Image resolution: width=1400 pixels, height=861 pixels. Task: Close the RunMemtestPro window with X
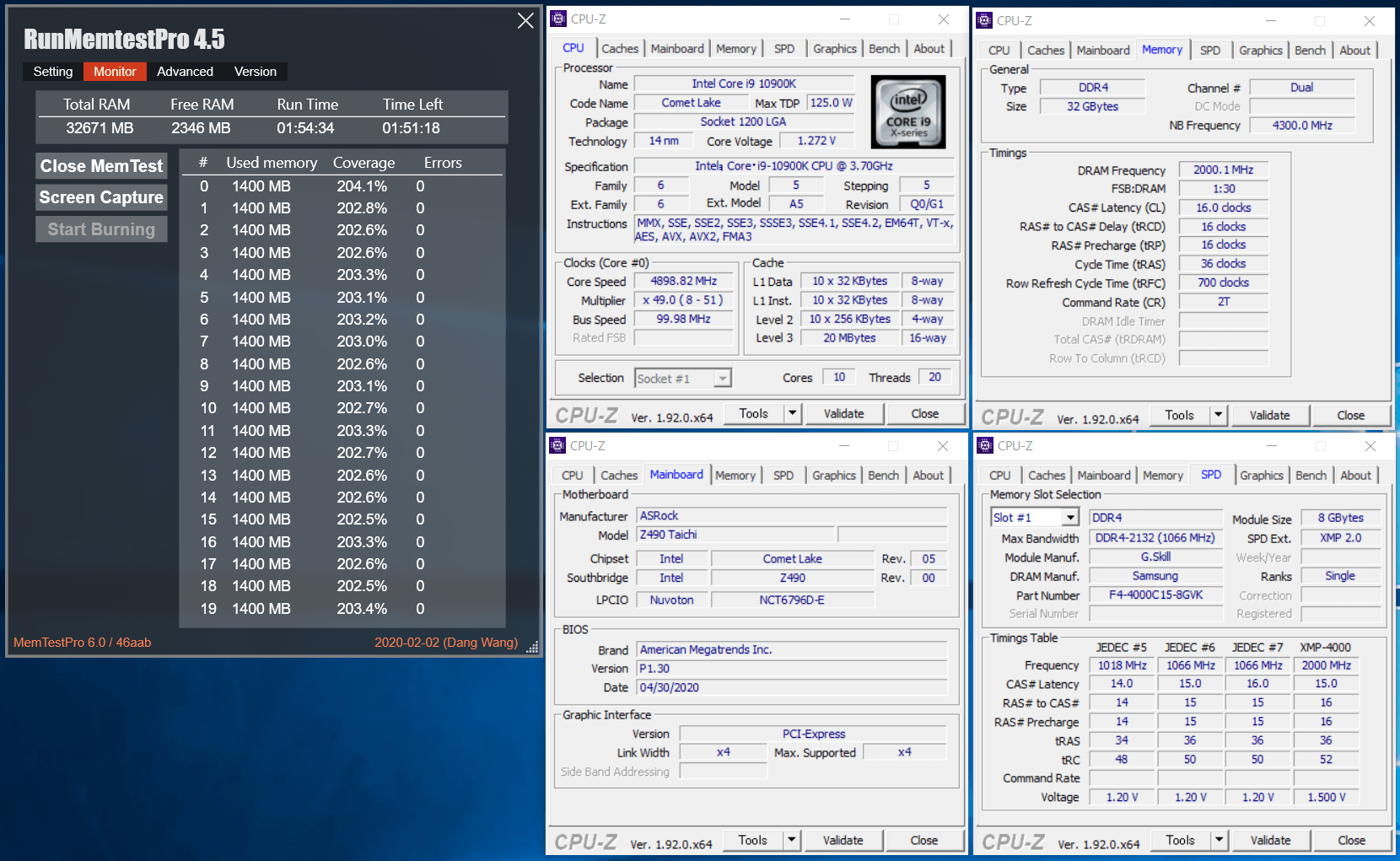point(525,20)
